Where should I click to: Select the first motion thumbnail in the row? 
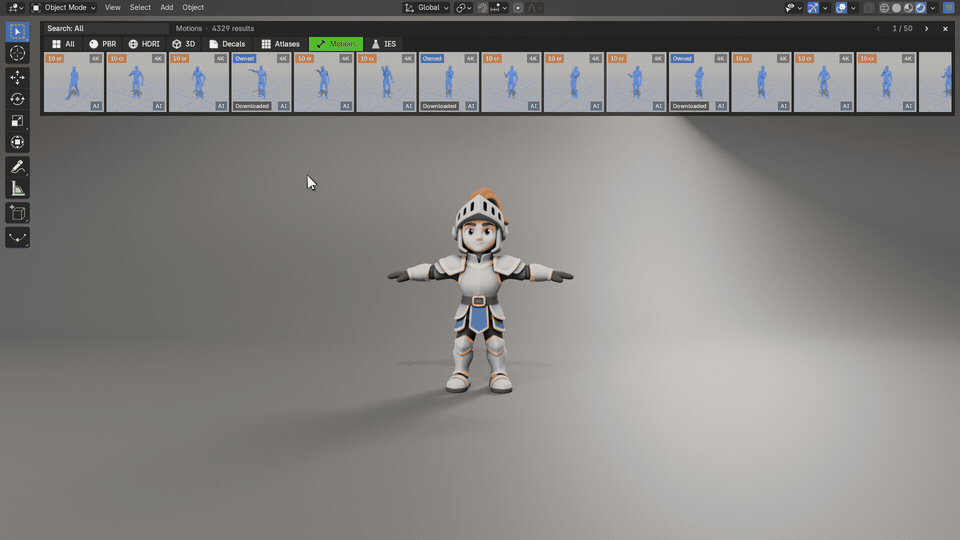74,82
